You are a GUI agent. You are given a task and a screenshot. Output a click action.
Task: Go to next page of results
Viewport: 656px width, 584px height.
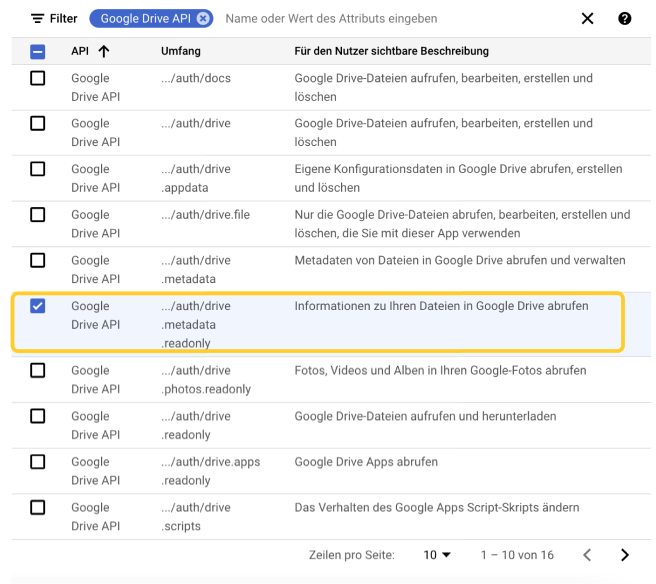(x=625, y=555)
